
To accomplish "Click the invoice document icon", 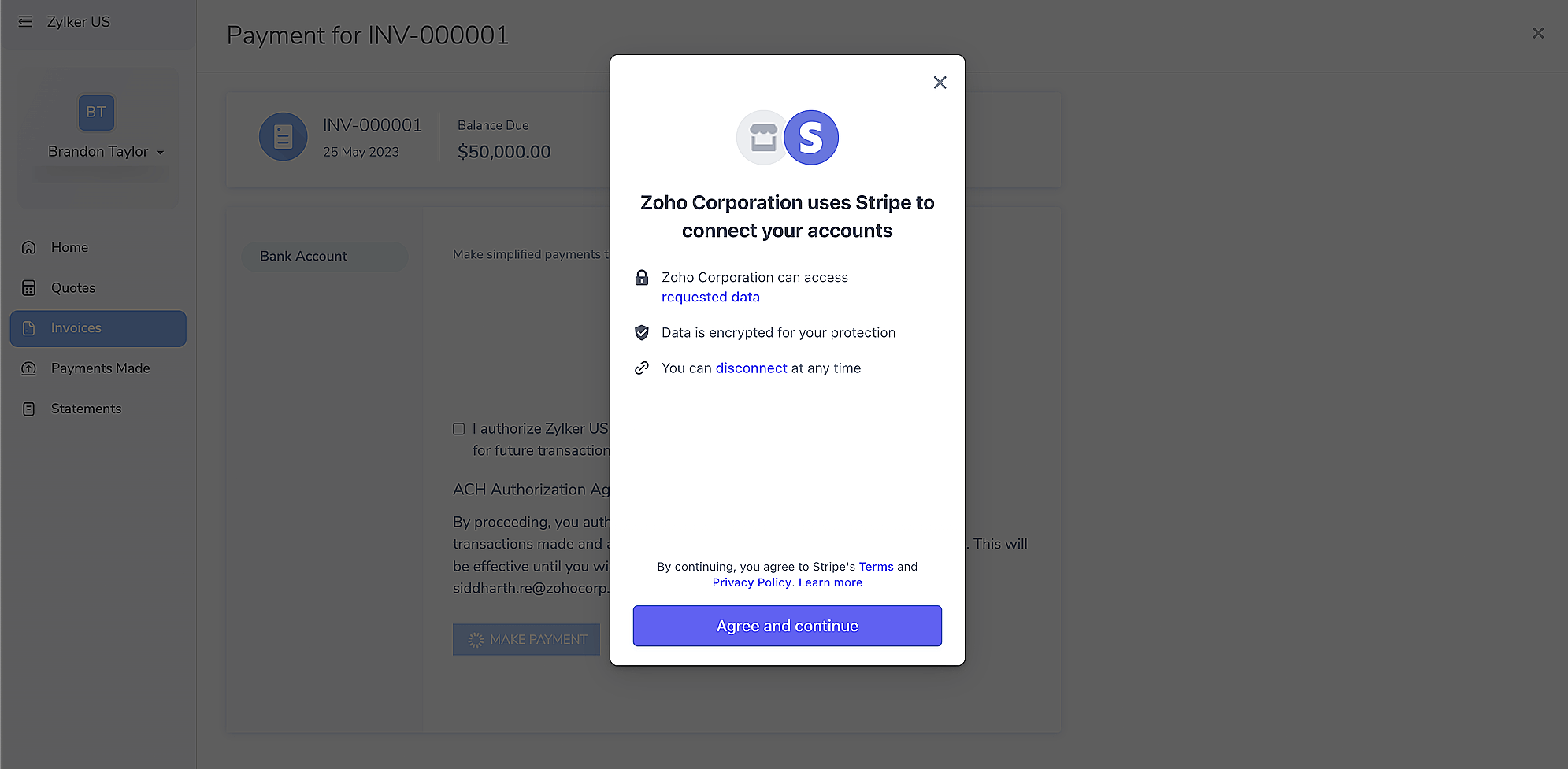I will [283, 137].
